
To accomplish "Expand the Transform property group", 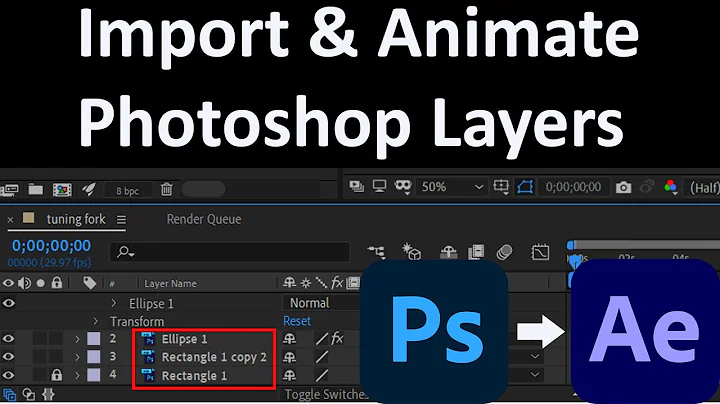I will 96,321.
